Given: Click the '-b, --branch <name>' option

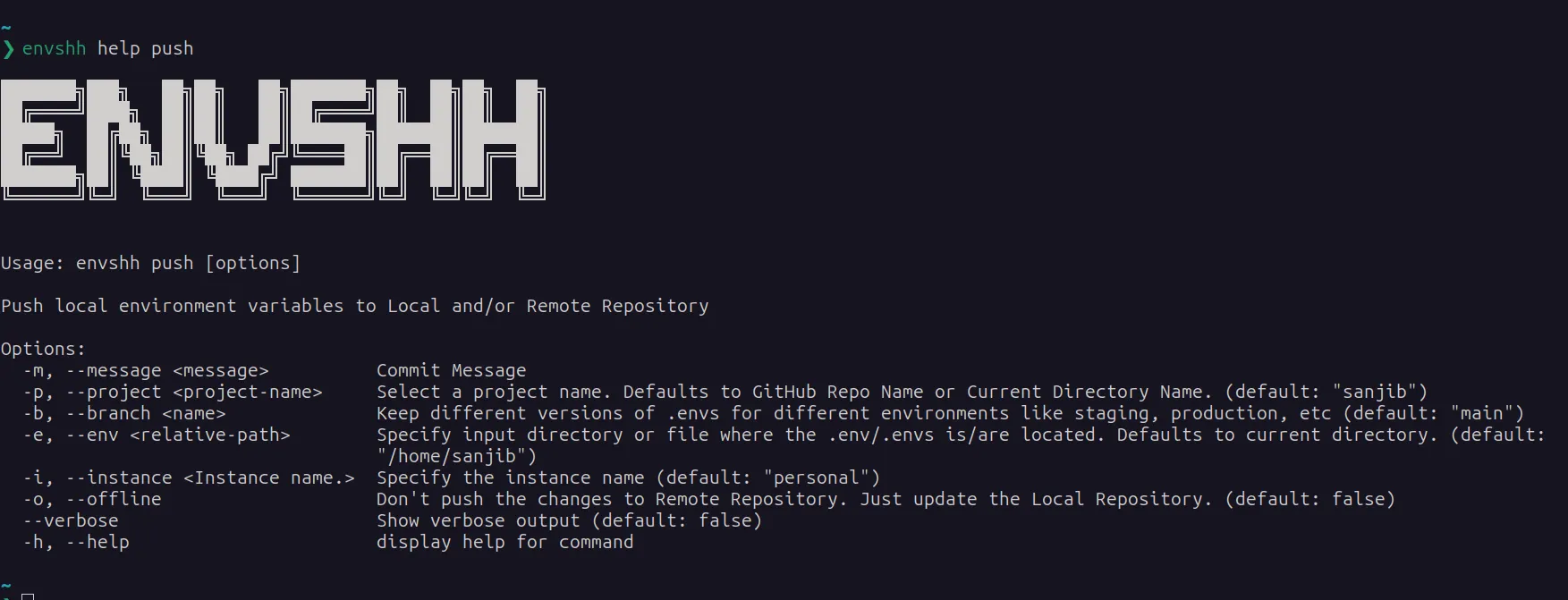Looking at the screenshot, I should [x=124, y=413].
